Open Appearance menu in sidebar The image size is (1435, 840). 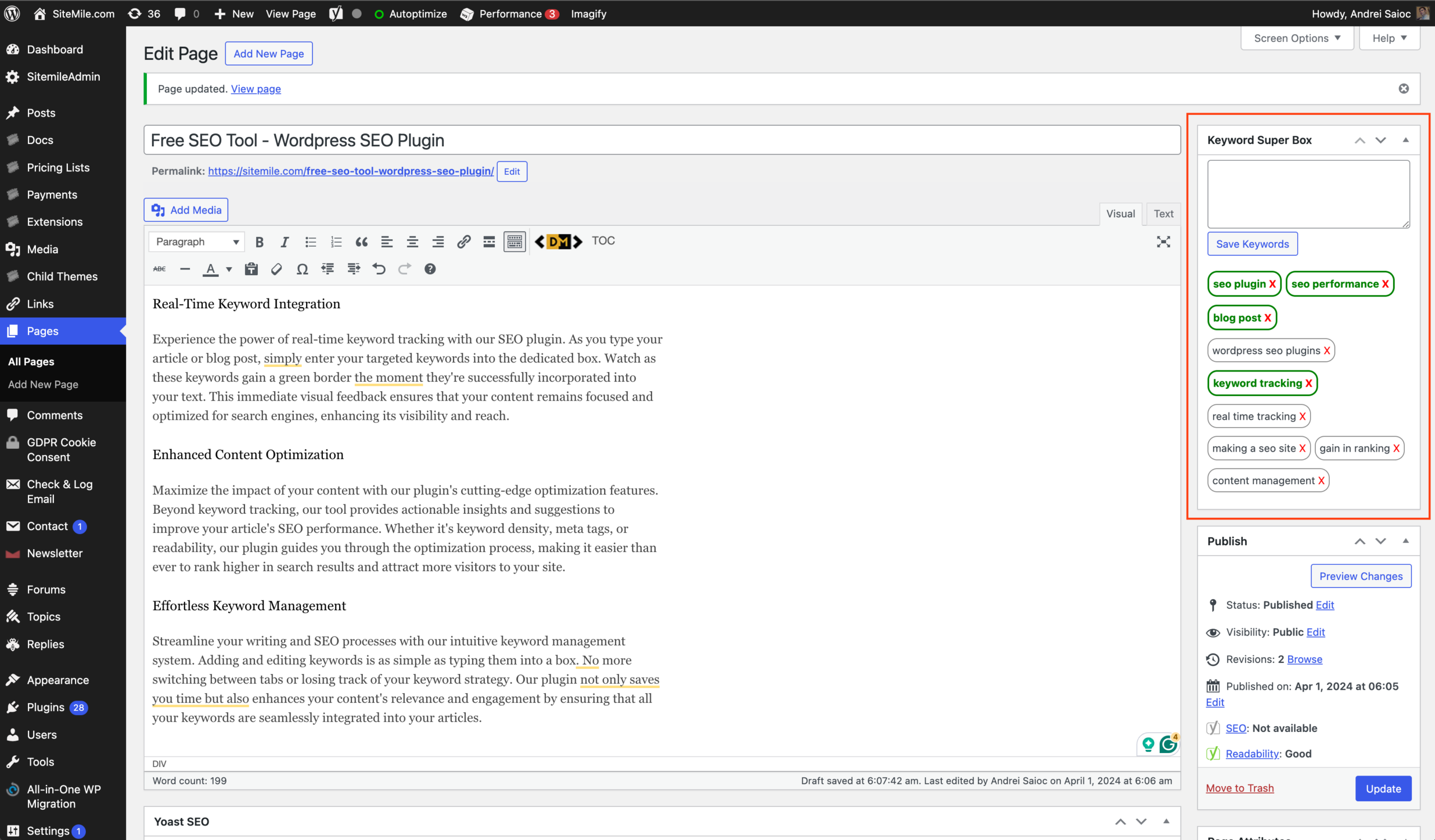pos(58,680)
